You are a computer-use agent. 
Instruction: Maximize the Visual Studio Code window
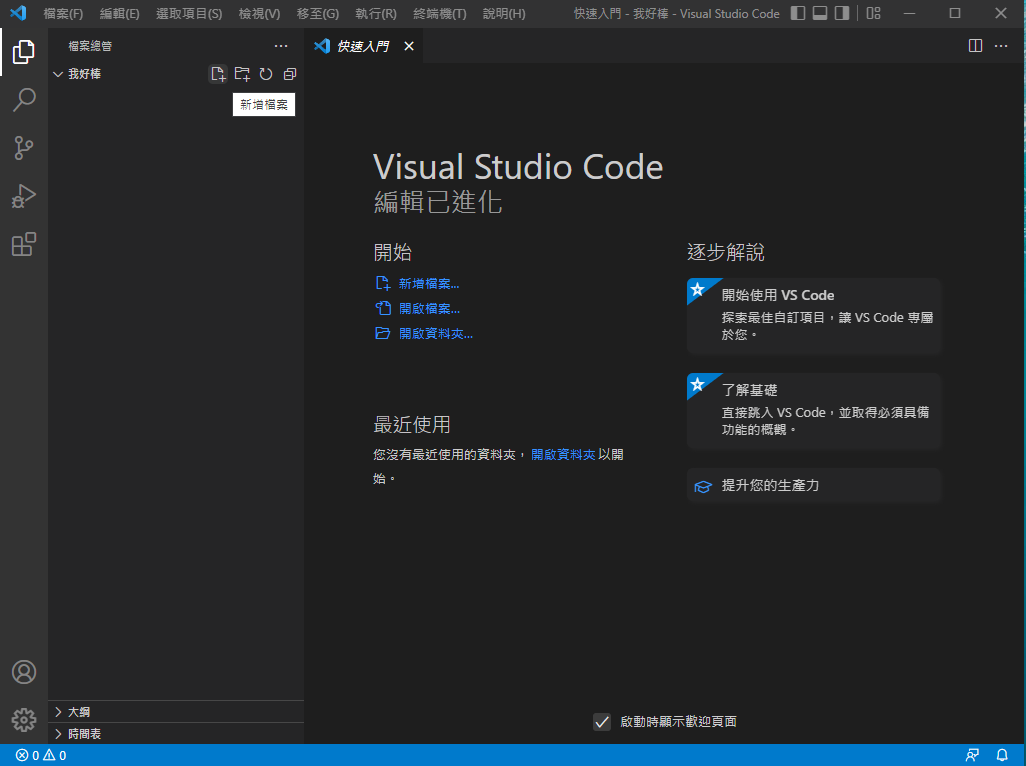click(955, 13)
